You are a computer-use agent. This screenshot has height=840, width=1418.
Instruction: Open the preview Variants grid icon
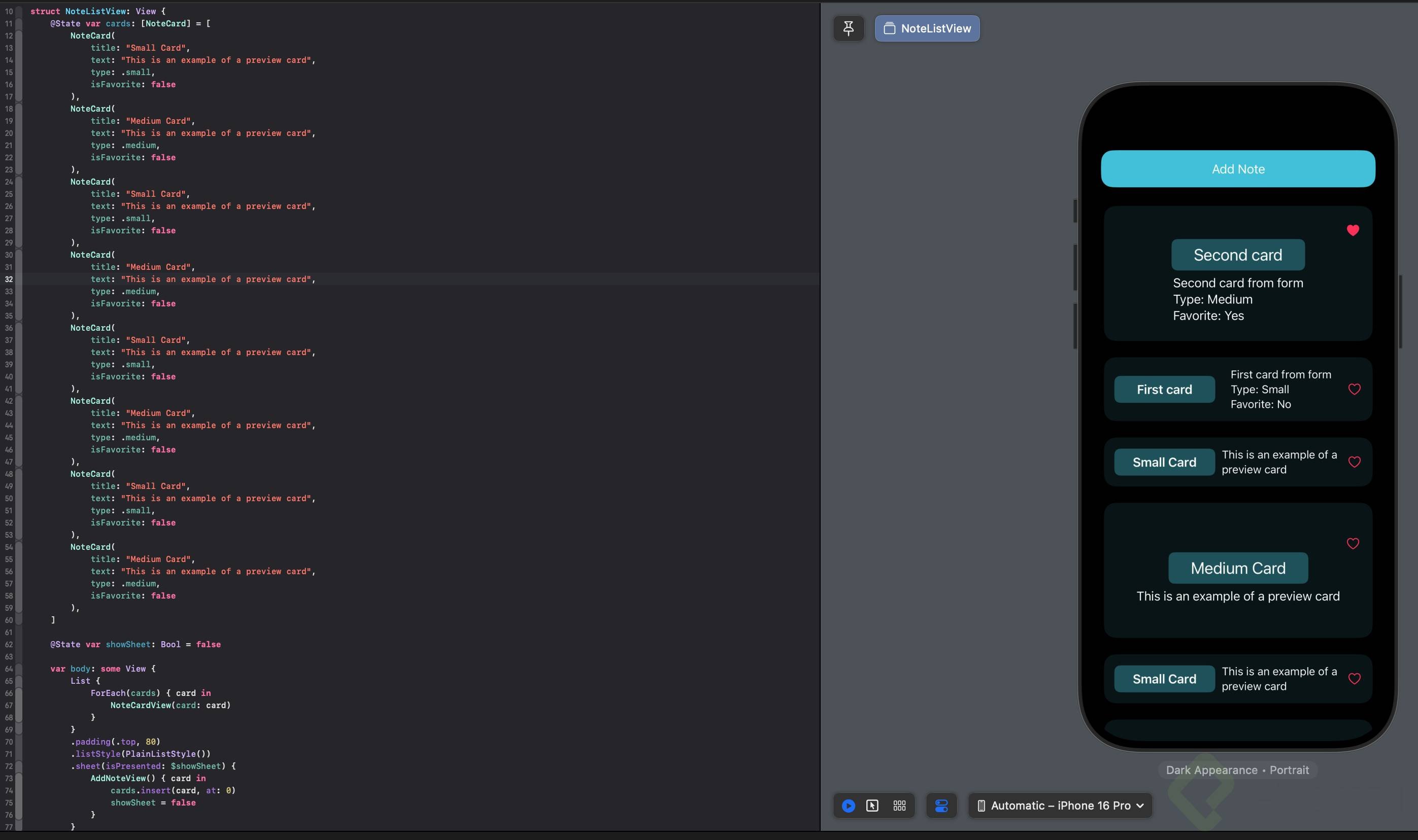pos(899,806)
